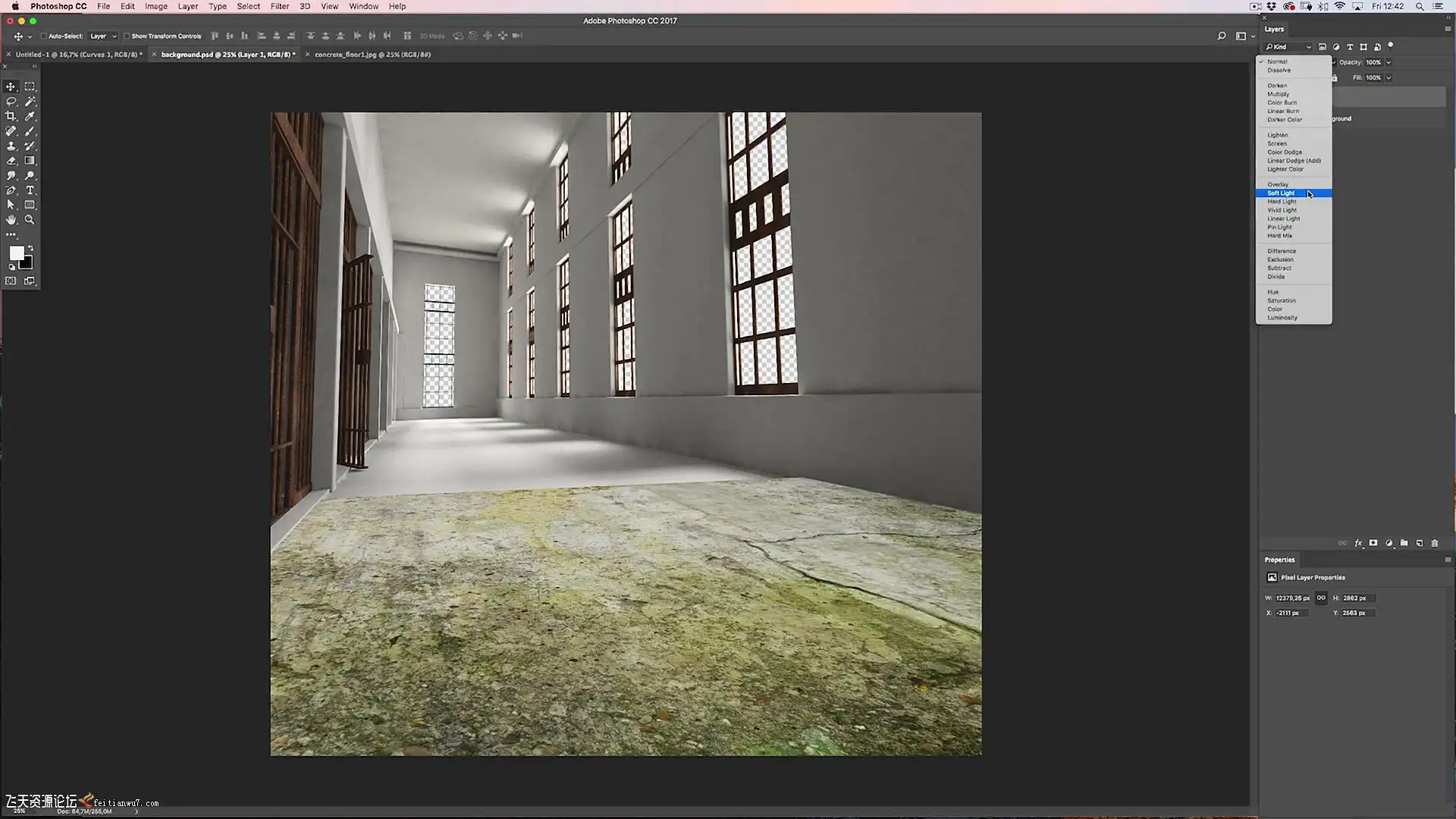The image size is (1456, 819).
Task: Select the Lasso tool
Action: 11,102
